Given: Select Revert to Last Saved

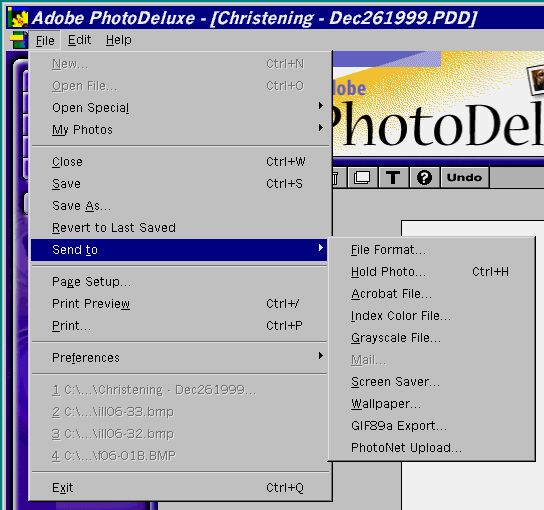Looking at the screenshot, I should pos(179,228).
